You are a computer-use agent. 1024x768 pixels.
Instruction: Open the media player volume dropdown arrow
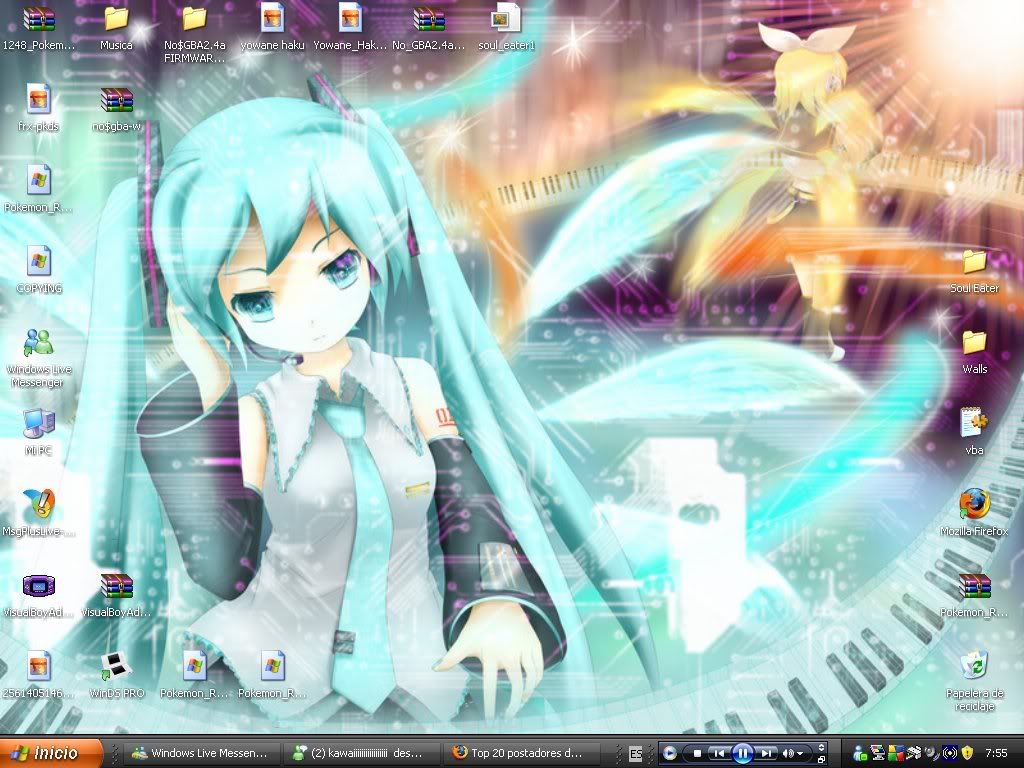pos(800,754)
